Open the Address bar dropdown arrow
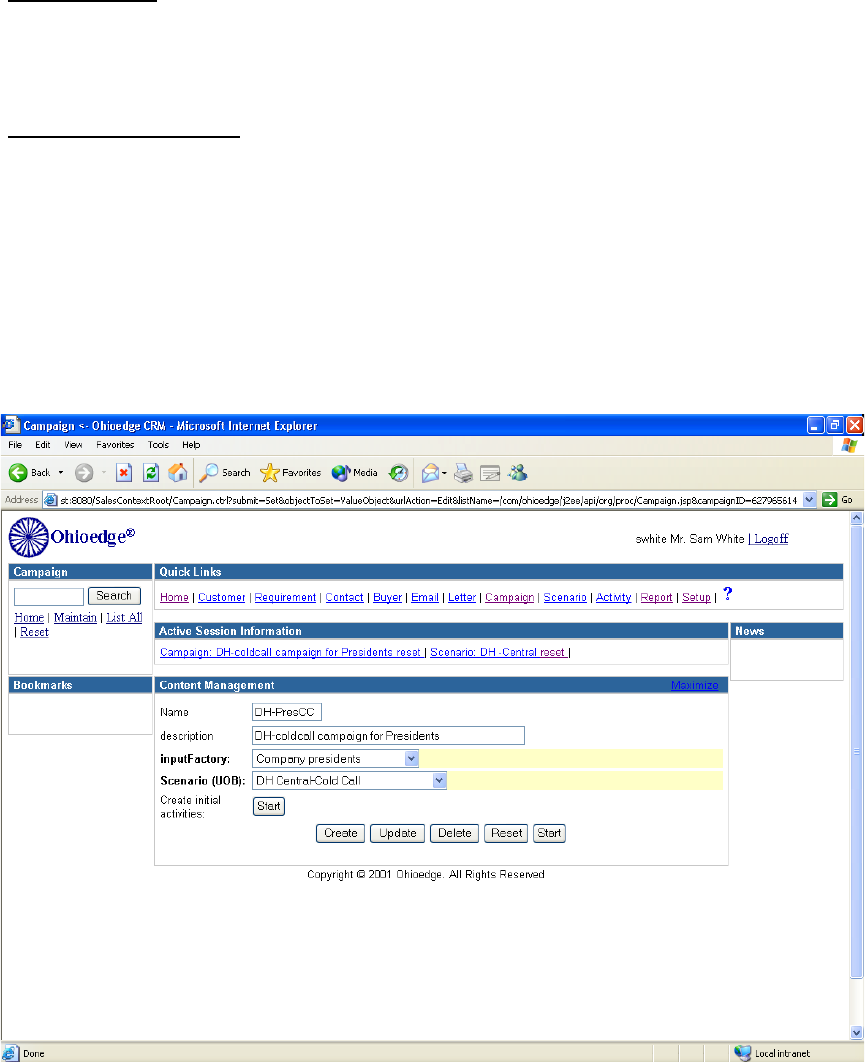 (x=810, y=499)
